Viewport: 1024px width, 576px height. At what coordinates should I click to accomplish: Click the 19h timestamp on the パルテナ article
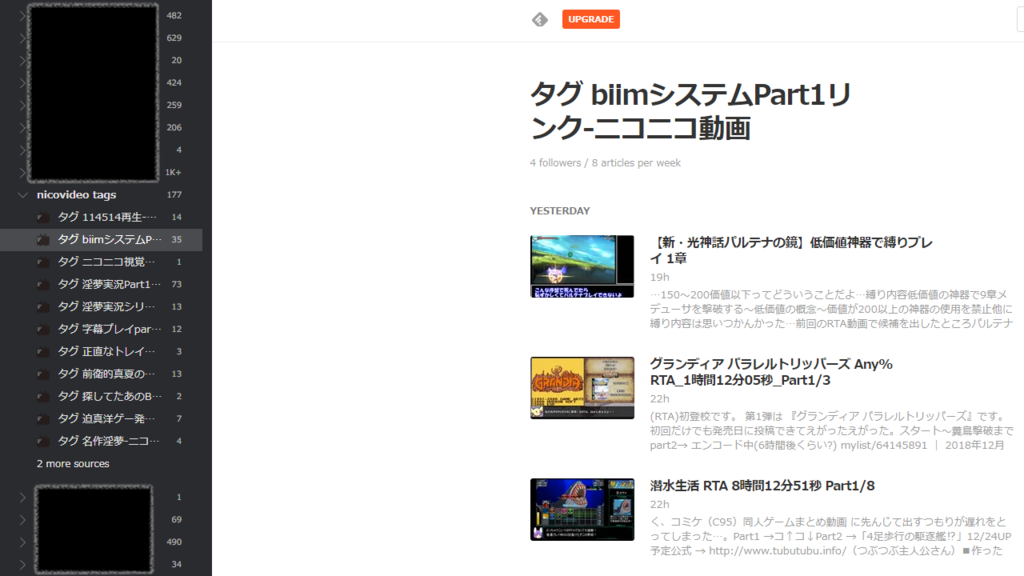point(659,278)
